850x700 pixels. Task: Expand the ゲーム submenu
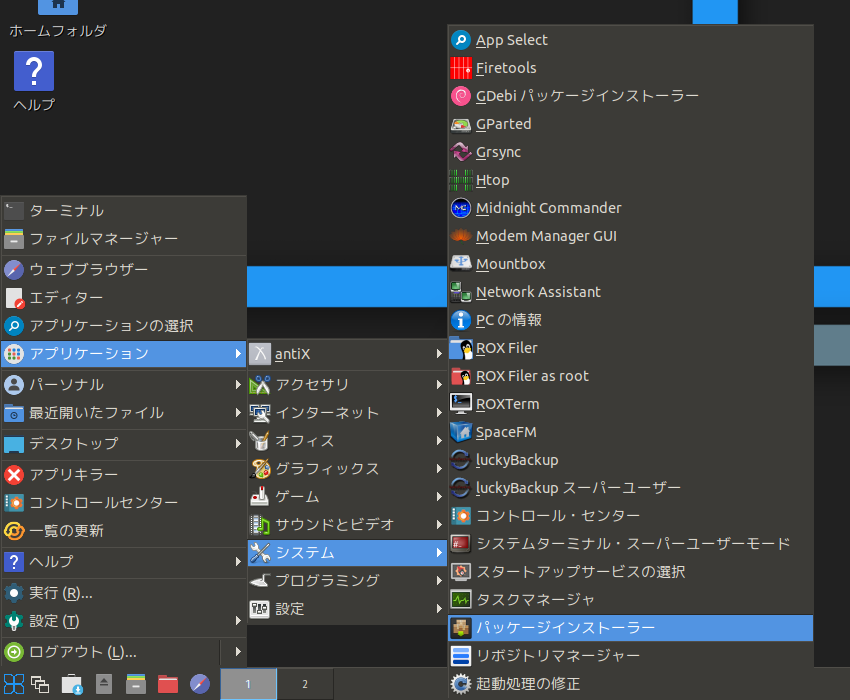point(347,497)
